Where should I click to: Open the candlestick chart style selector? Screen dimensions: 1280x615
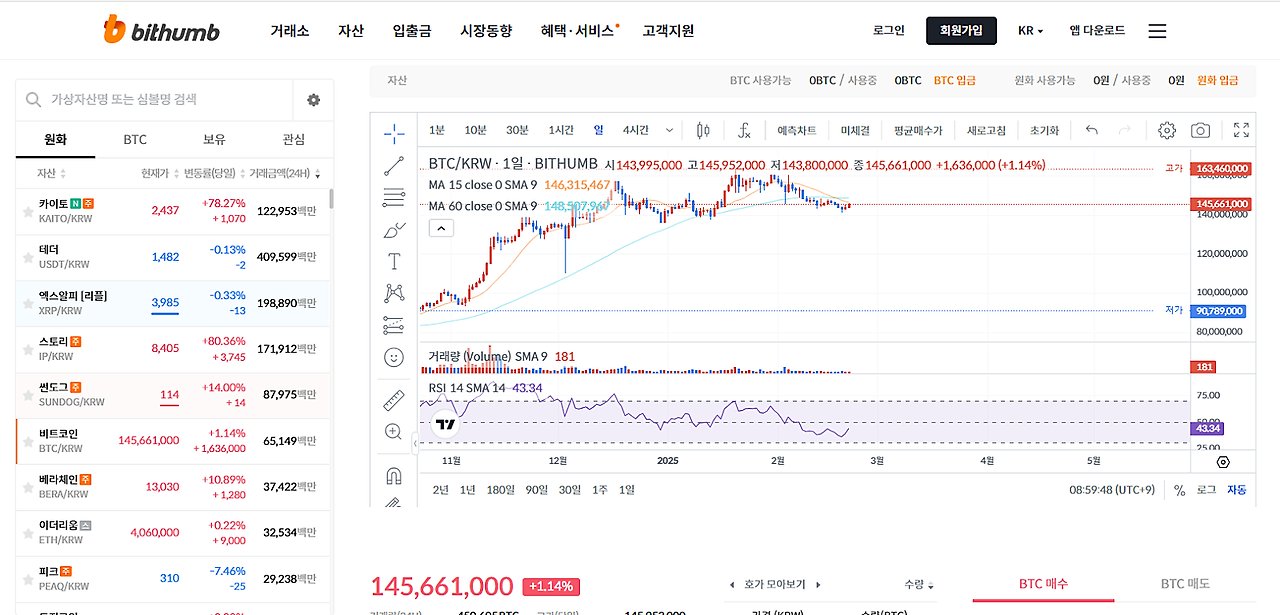[703, 130]
